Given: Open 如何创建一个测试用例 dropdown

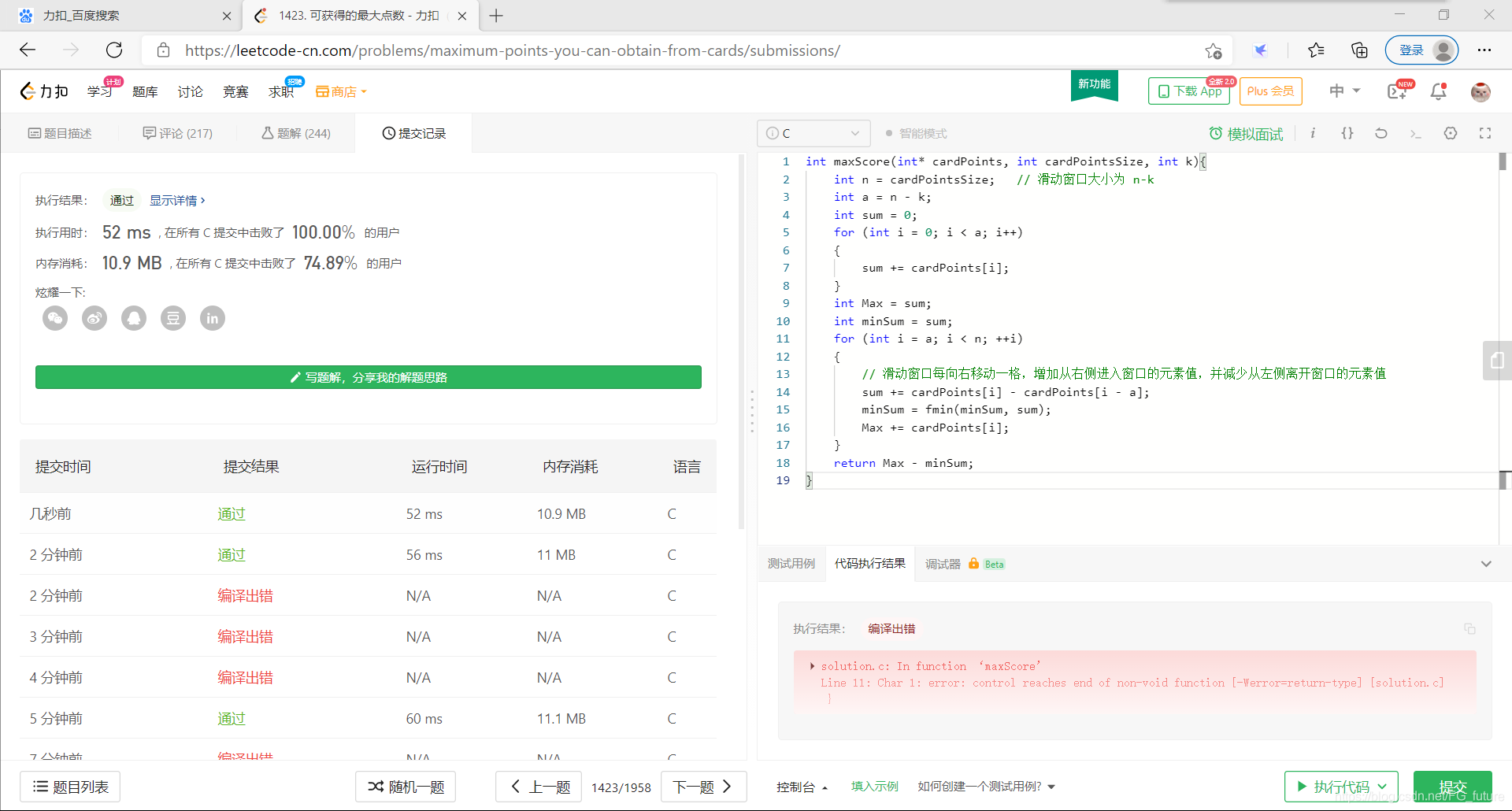Looking at the screenshot, I should [986, 787].
